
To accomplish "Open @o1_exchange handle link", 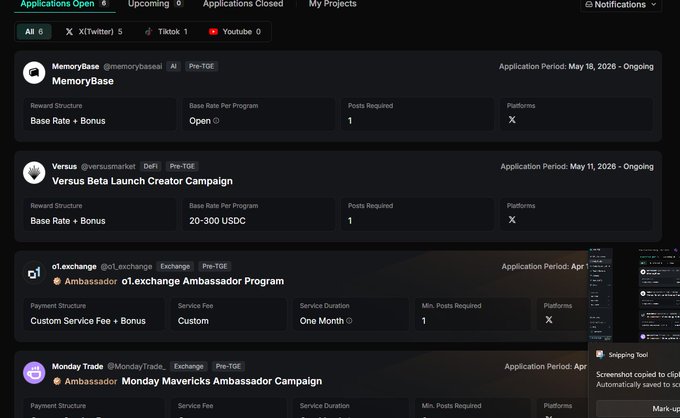I will [x=126, y=267].
